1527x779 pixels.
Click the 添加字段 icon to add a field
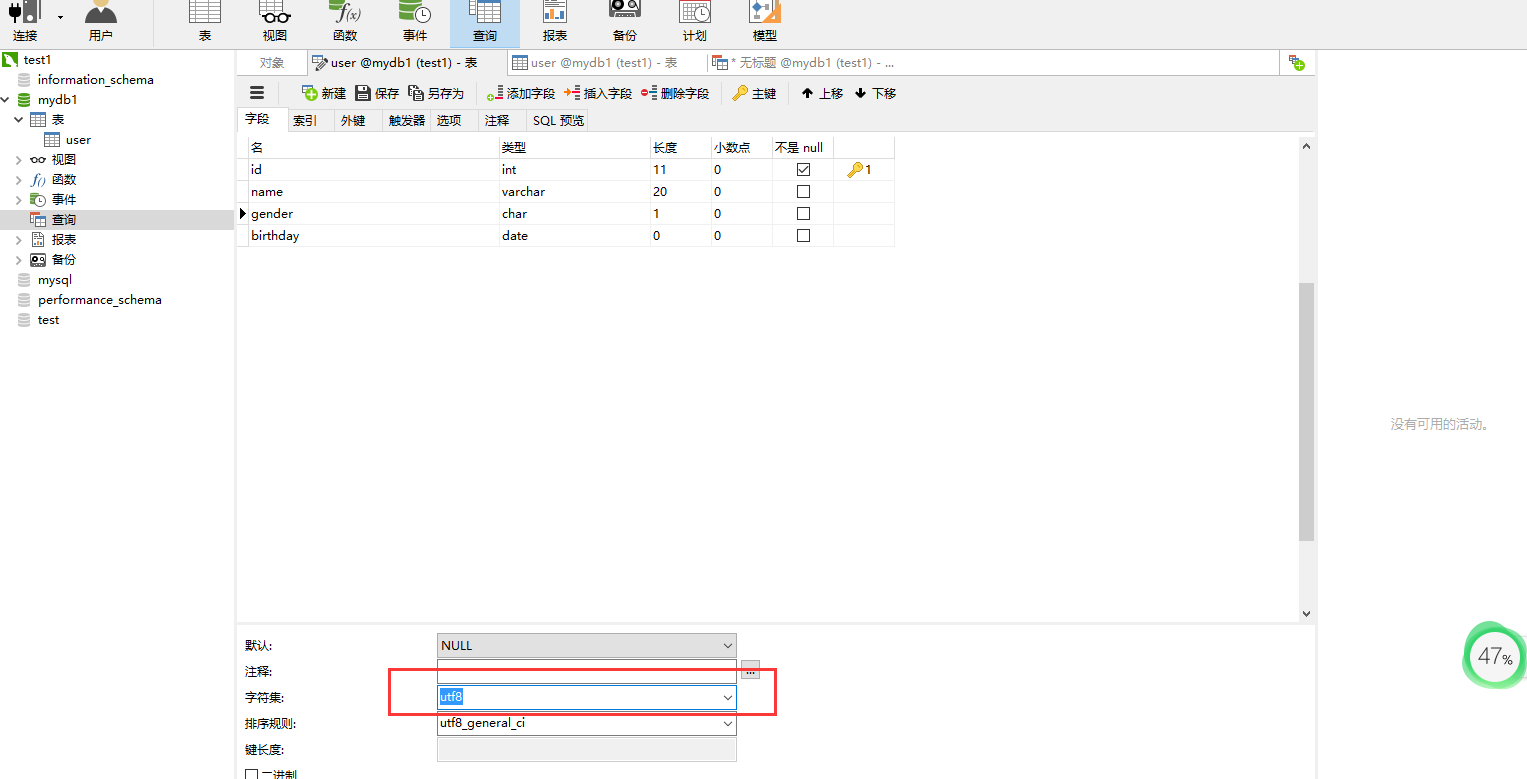pyautogui.click(x=520, y=92)
